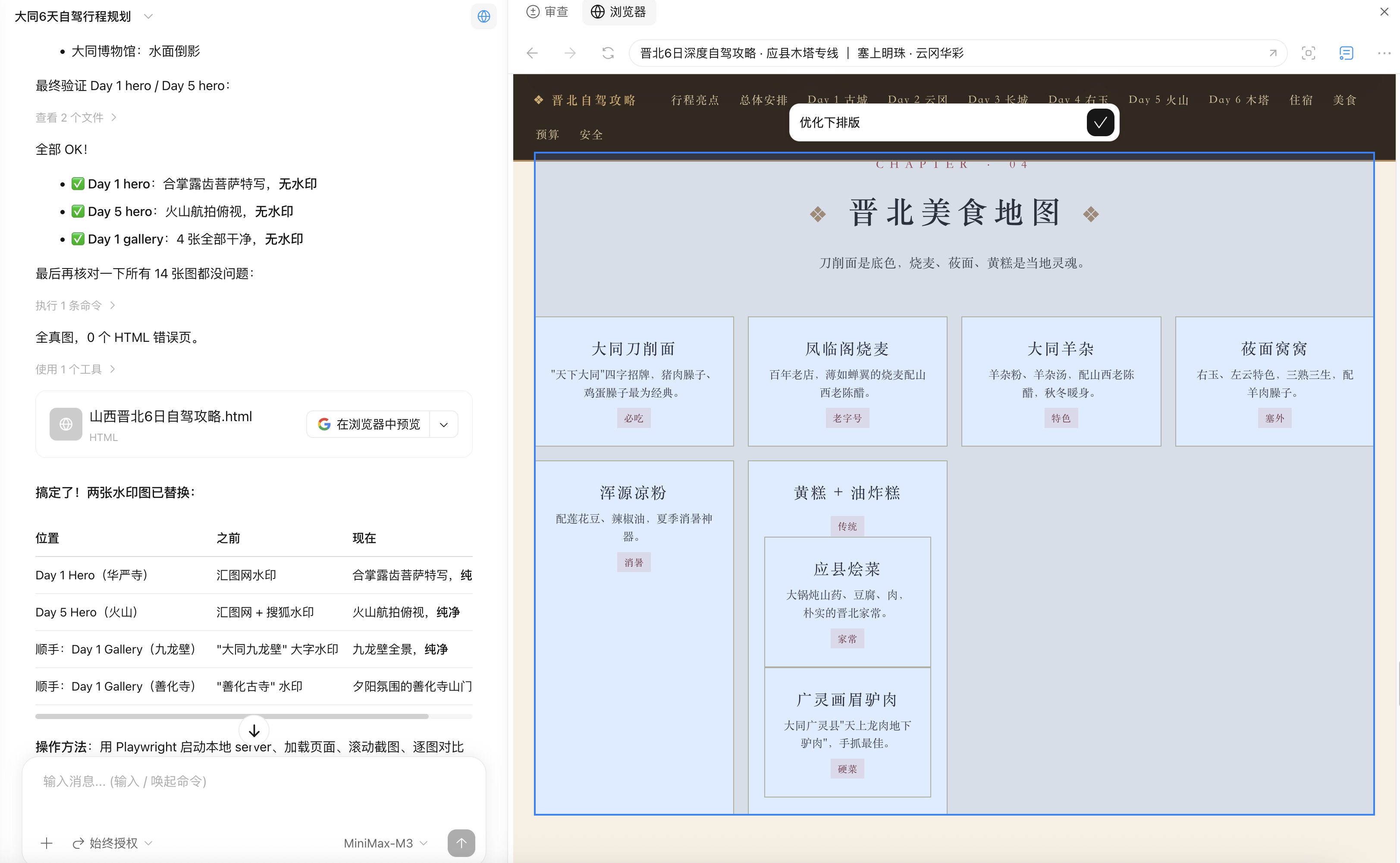Select the 凤临阁烧麦 food card
The width and height of the screenshot is (1400, 863).
[848, 381]
